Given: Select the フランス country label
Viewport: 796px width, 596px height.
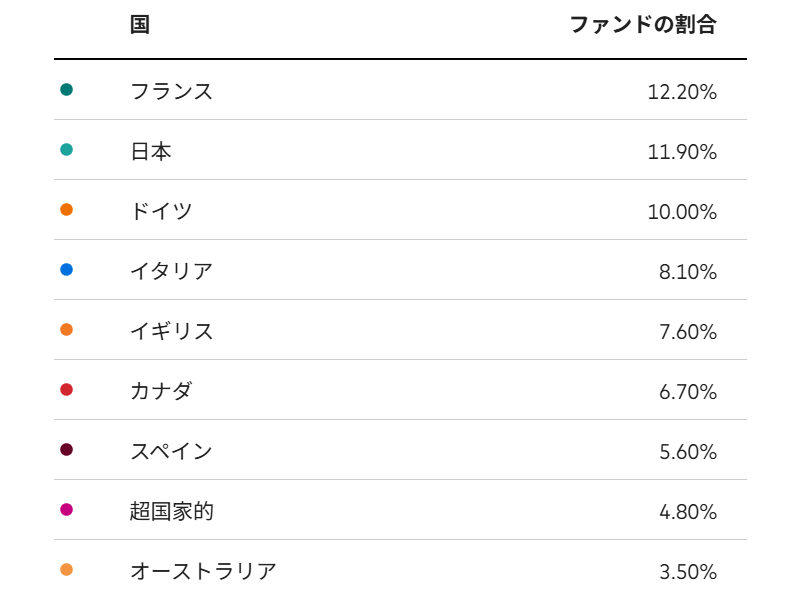Looking at the screenshot, I should pos(171,91).
